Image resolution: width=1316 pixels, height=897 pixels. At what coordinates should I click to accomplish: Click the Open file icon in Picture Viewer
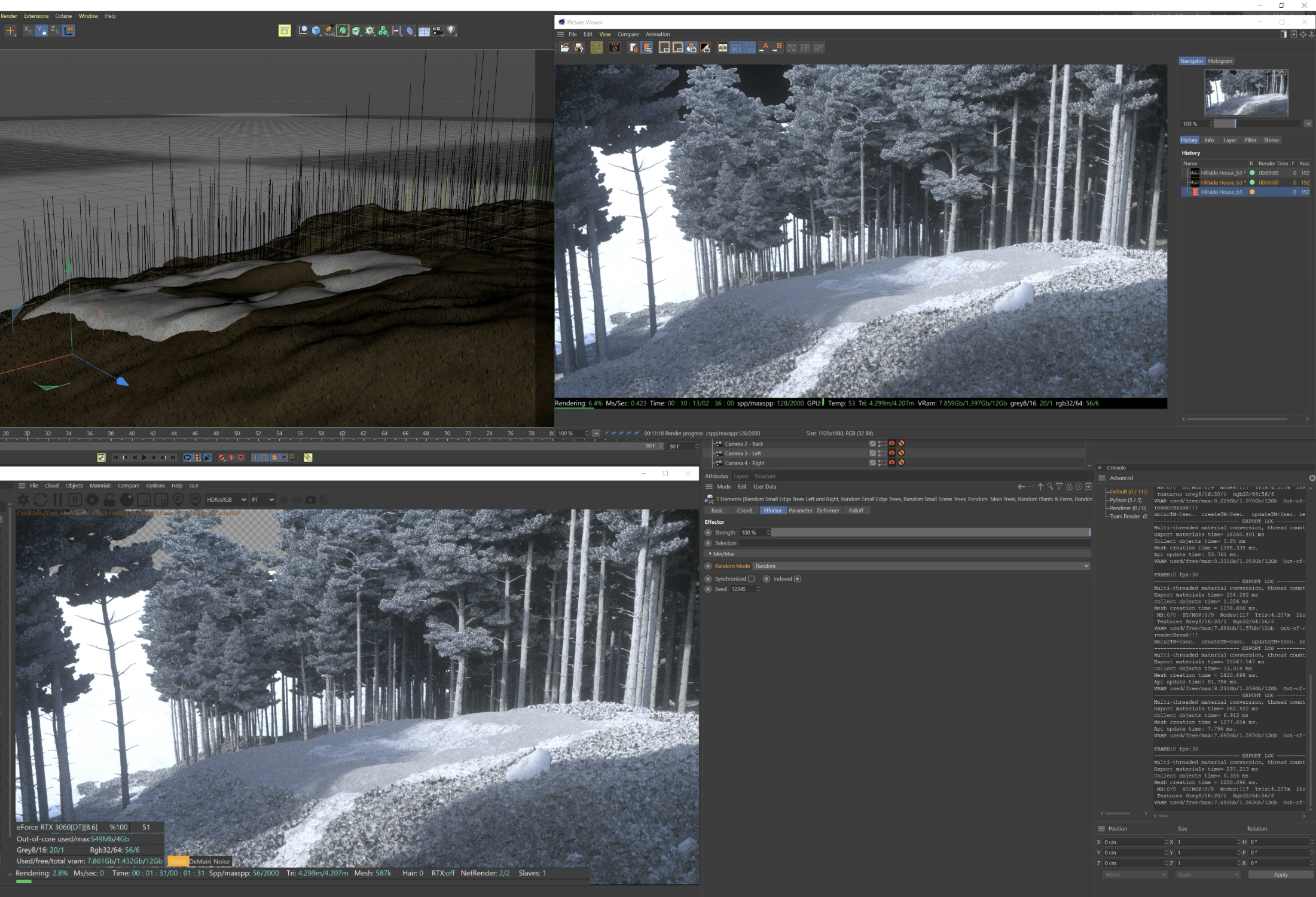(x=564, y=48)
